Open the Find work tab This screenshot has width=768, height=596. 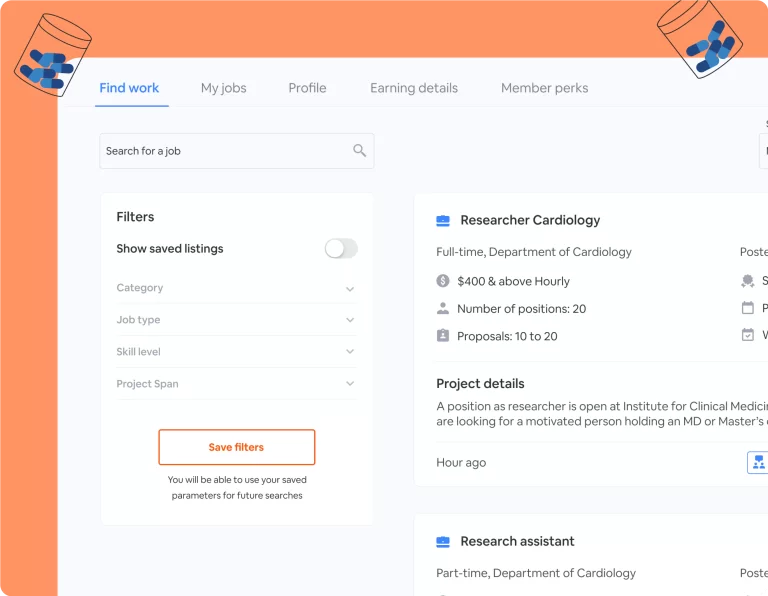click(129, 88)
